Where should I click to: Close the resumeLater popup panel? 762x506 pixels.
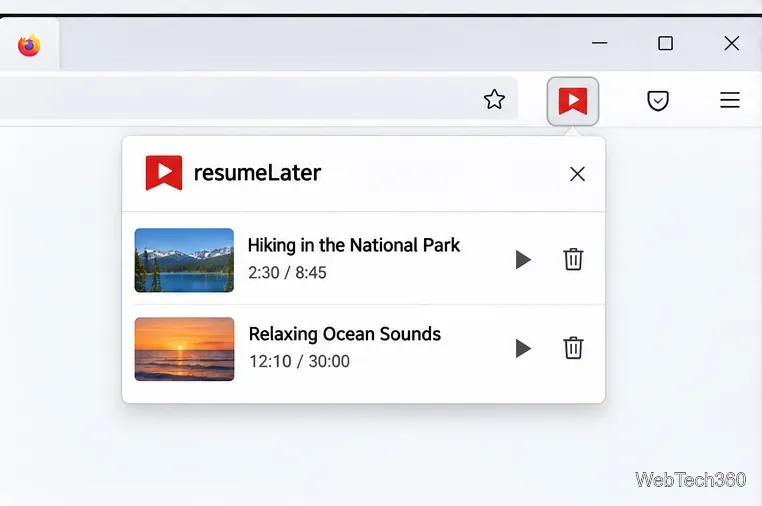(x=577, y=174)
